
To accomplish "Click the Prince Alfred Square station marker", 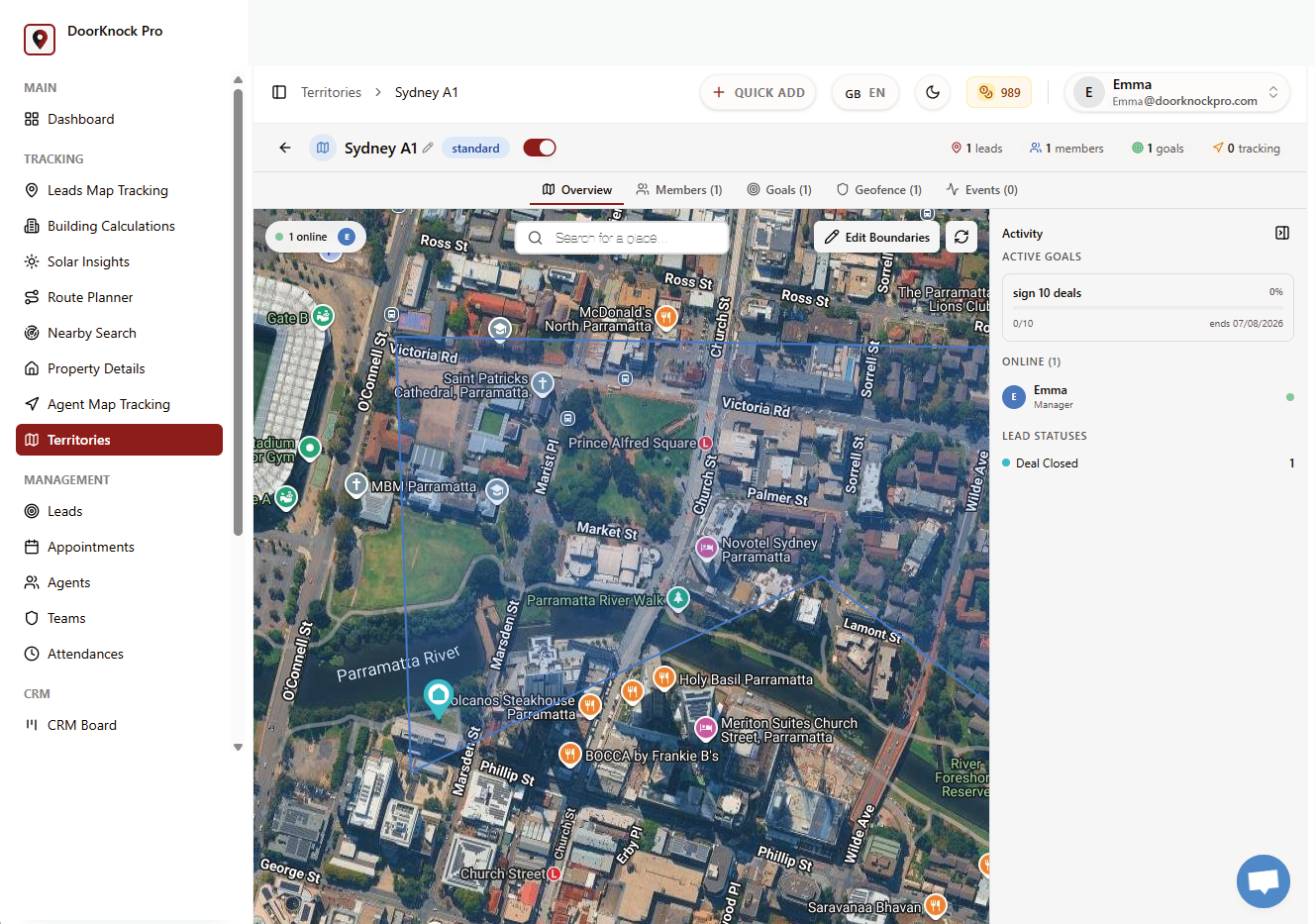I will point(705,443).
